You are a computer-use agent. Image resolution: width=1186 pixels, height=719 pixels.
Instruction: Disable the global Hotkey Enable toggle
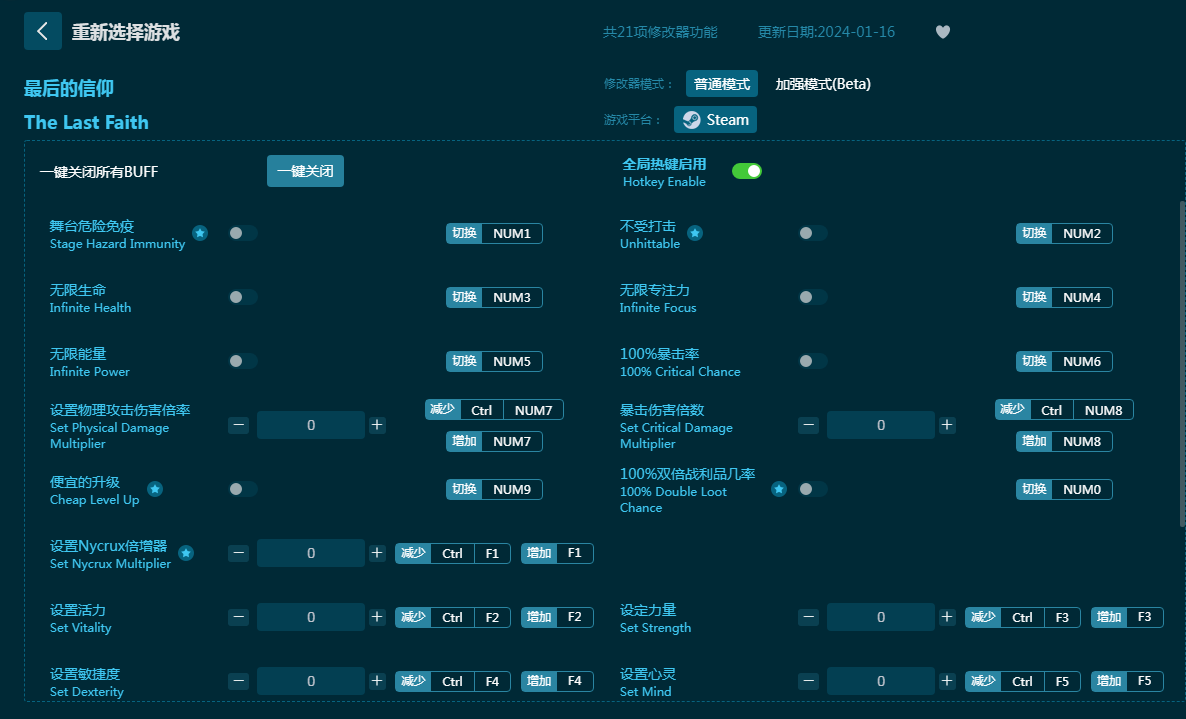pos(746,171)
